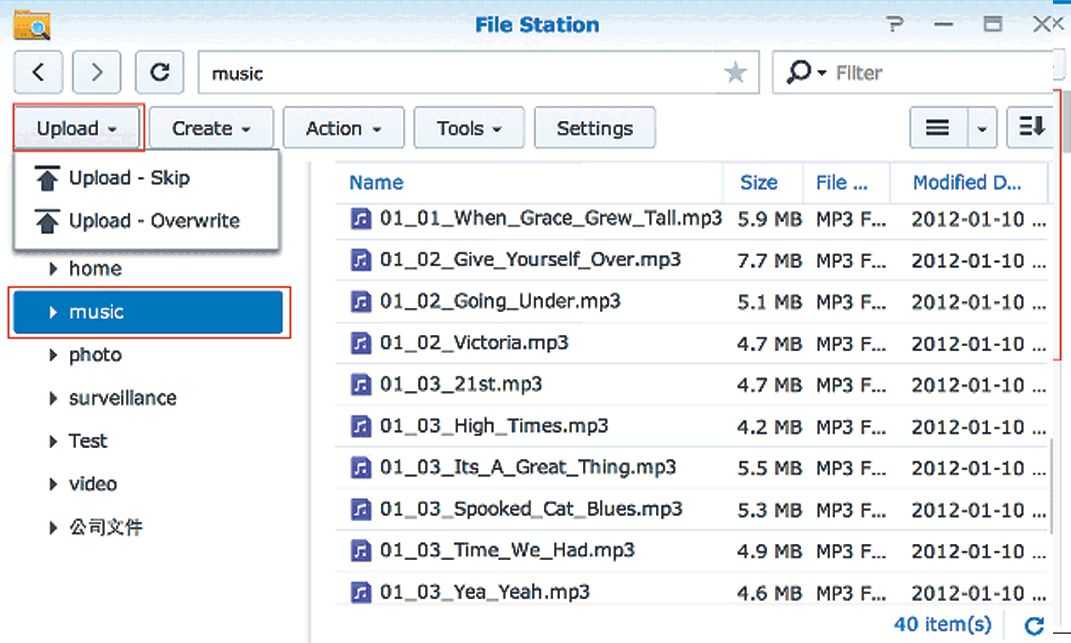Click the Settings button
The image size is (1071, 643).
tap(594, 128)
